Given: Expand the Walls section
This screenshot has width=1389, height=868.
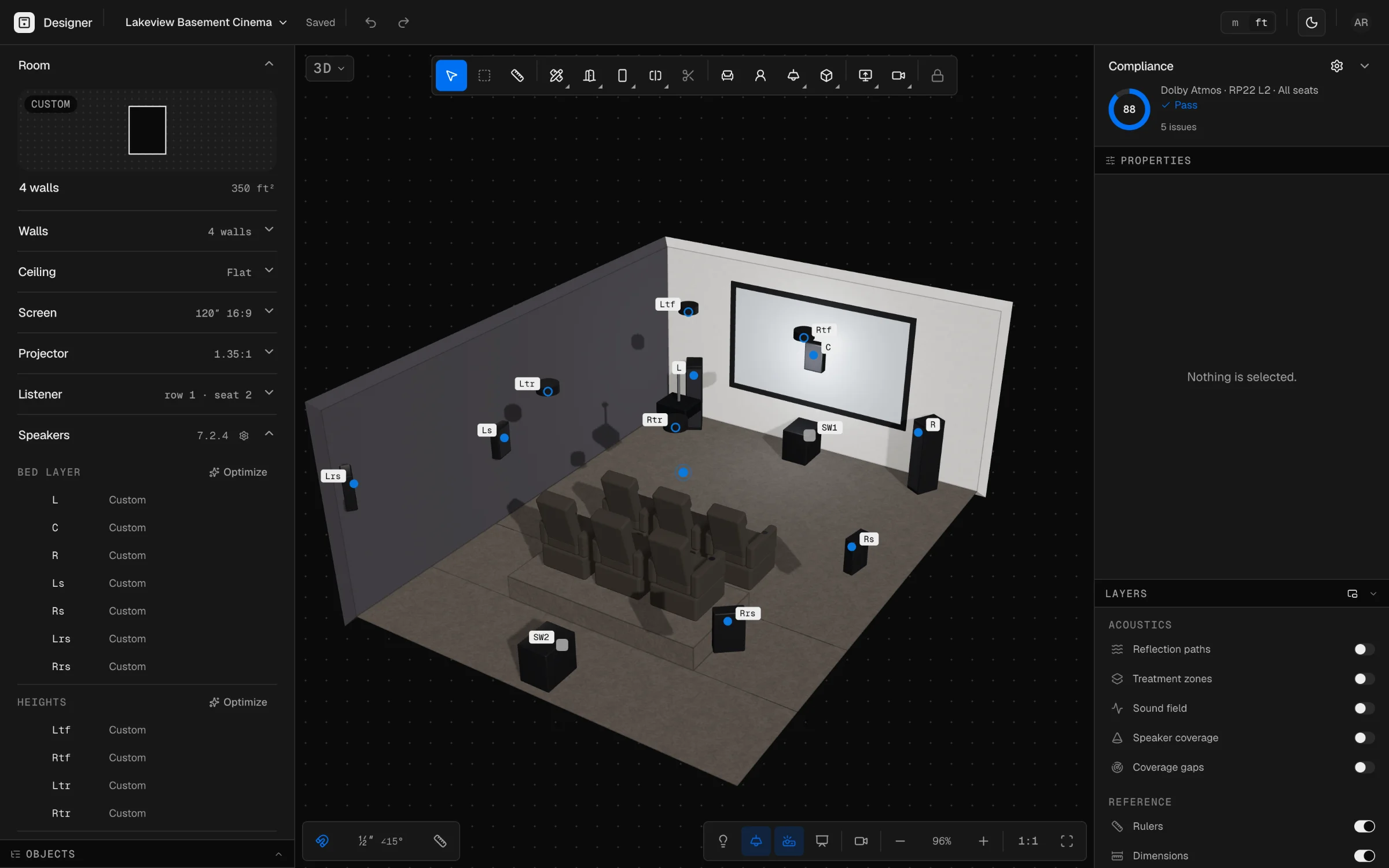Looking at the screenshot, I should point(147,231).
